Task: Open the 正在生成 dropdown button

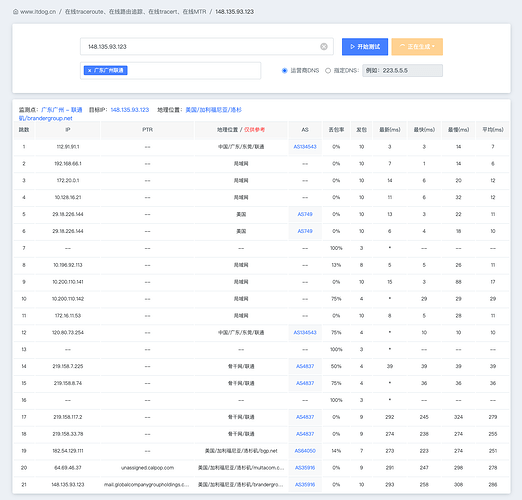Action: pos(417,47)
